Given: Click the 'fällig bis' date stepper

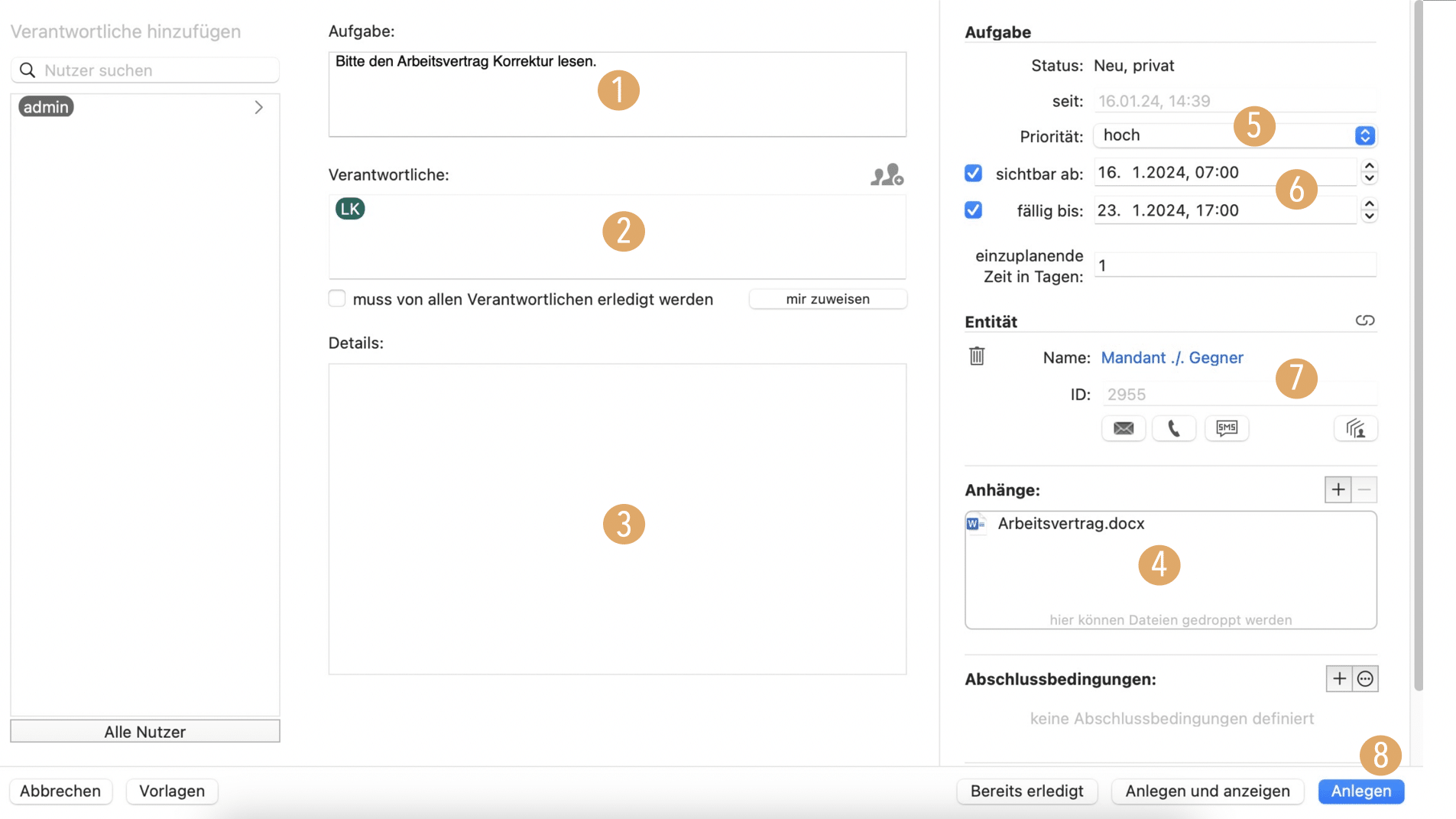Looking at the screenshot, I should (1369, 210).
